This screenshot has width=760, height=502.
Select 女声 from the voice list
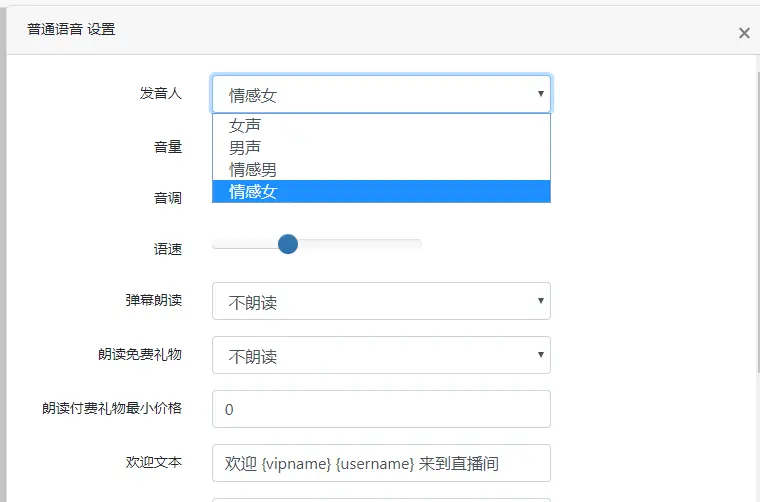coord(381,125)
